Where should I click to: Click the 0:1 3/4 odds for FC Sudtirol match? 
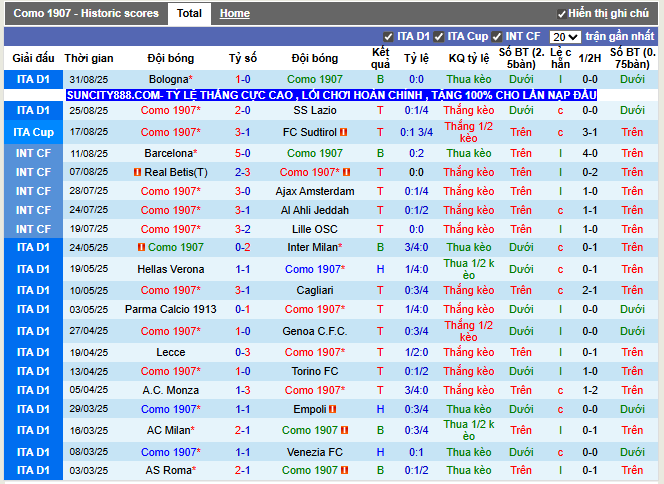click(416, 132)
